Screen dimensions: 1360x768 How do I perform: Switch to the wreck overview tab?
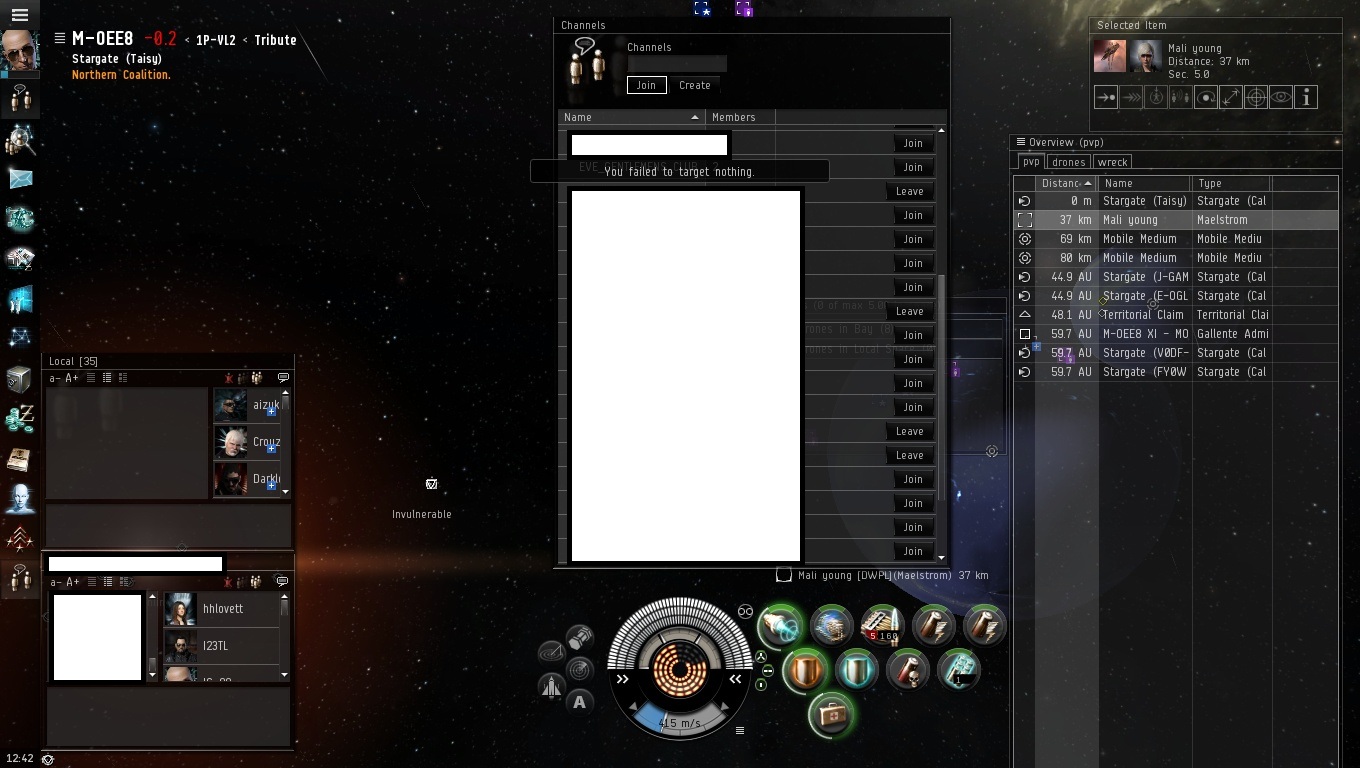pyautogui.click(x=1112, y=162)
